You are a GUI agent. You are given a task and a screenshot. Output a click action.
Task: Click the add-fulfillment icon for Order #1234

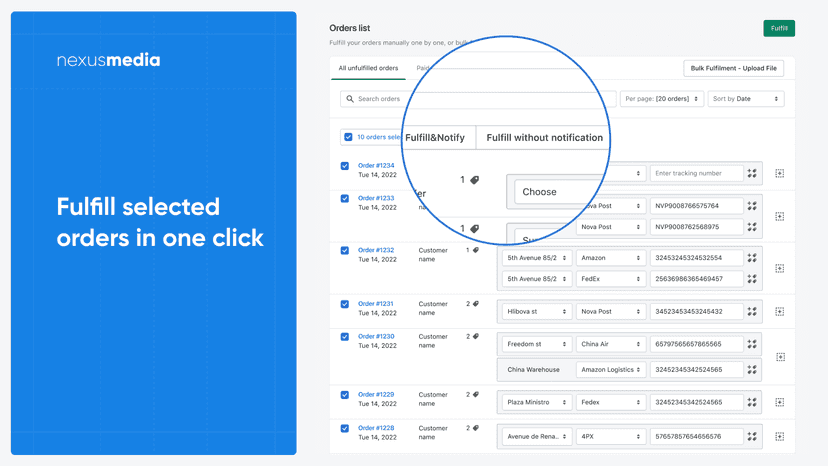point(779,173)
